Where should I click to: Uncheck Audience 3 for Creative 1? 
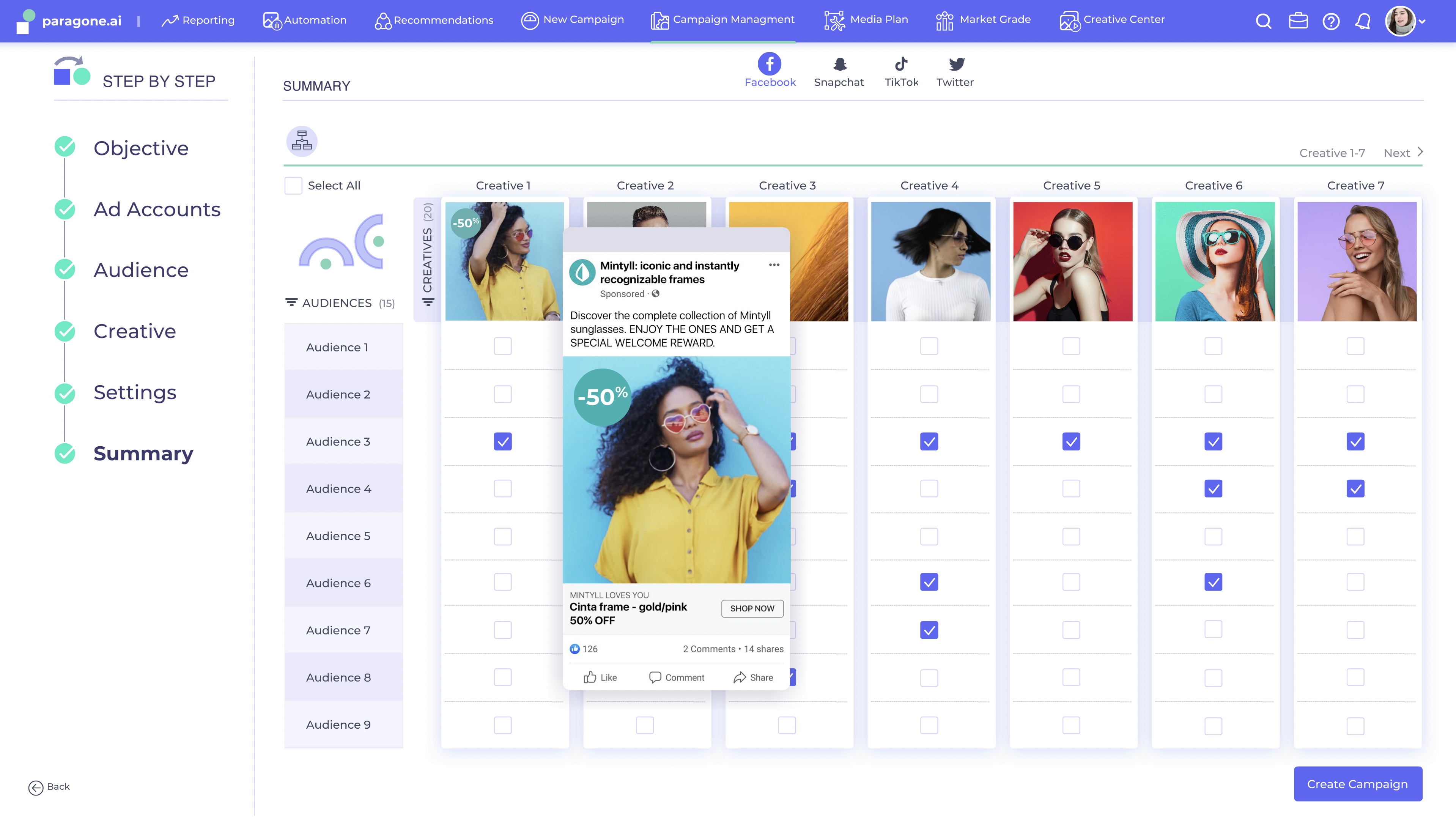point(502,441)
